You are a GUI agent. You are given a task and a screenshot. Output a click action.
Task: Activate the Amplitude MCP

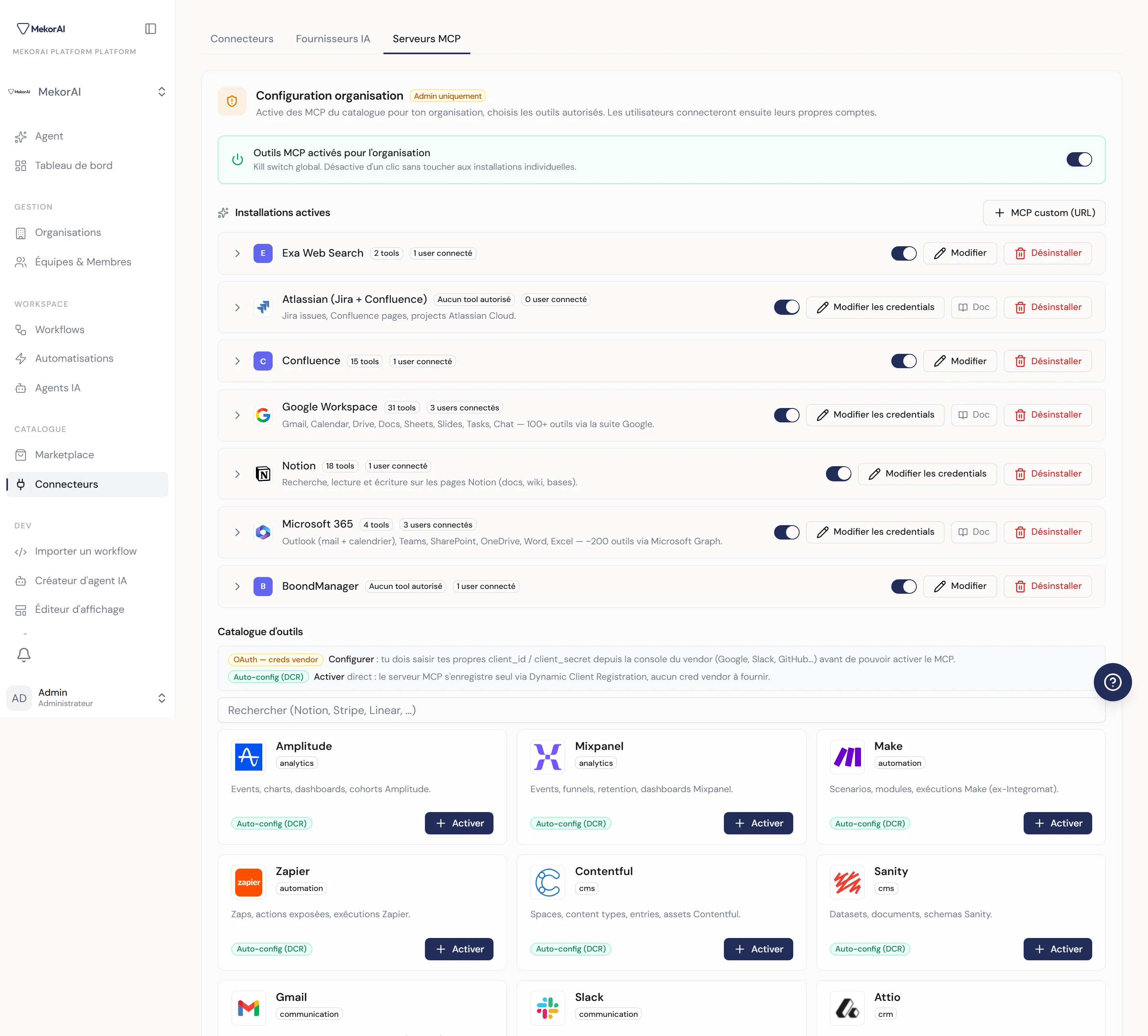(459, 823)
